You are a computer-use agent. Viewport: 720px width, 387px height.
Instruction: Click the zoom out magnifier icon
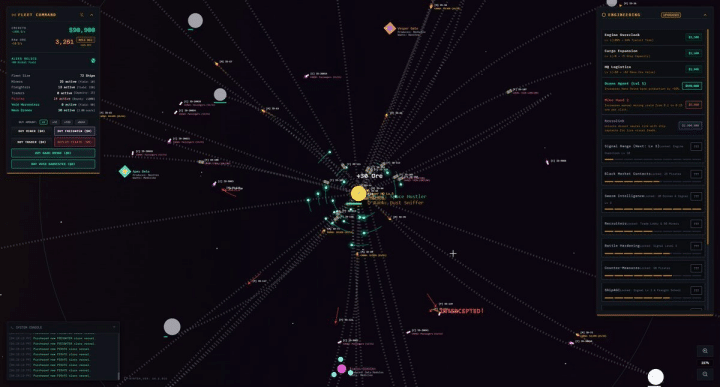click(705, 374)
